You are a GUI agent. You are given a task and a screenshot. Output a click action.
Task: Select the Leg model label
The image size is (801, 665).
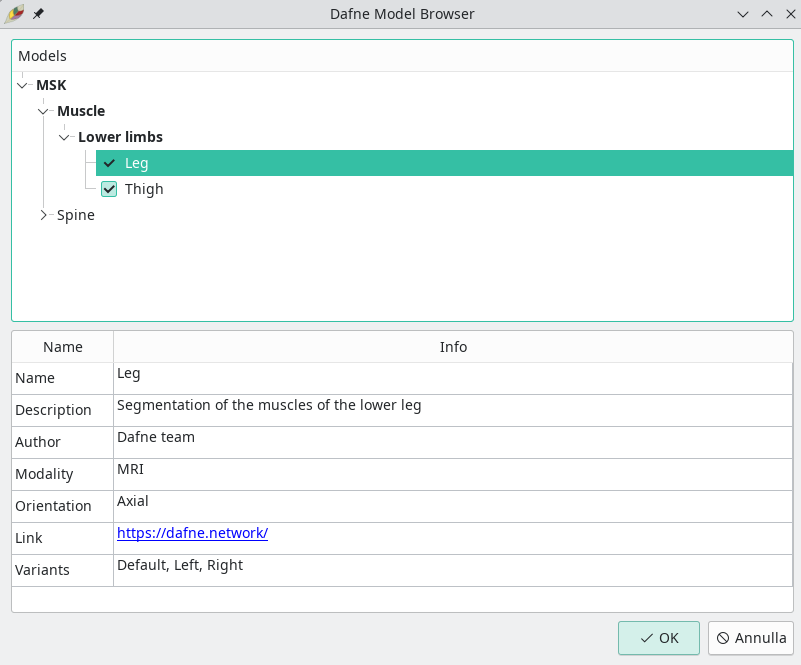pyautogui.click(x=136, y=163)
